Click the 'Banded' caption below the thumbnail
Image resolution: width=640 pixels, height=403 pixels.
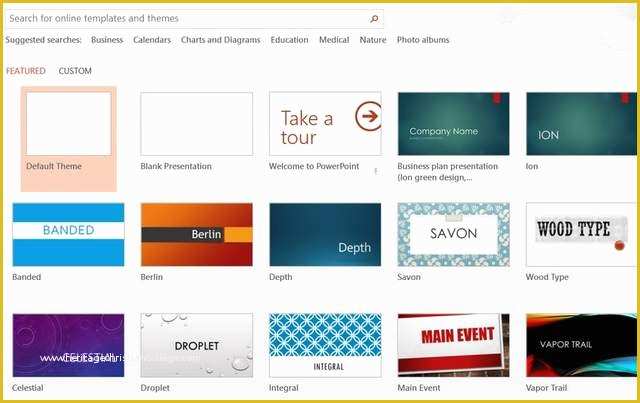pyautogui.click(x=27, y=277)
